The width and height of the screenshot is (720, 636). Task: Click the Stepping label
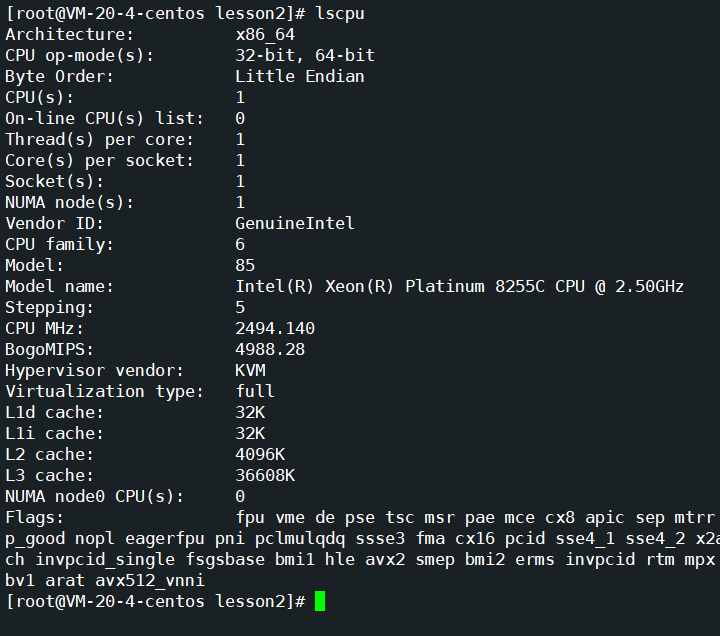50,307
